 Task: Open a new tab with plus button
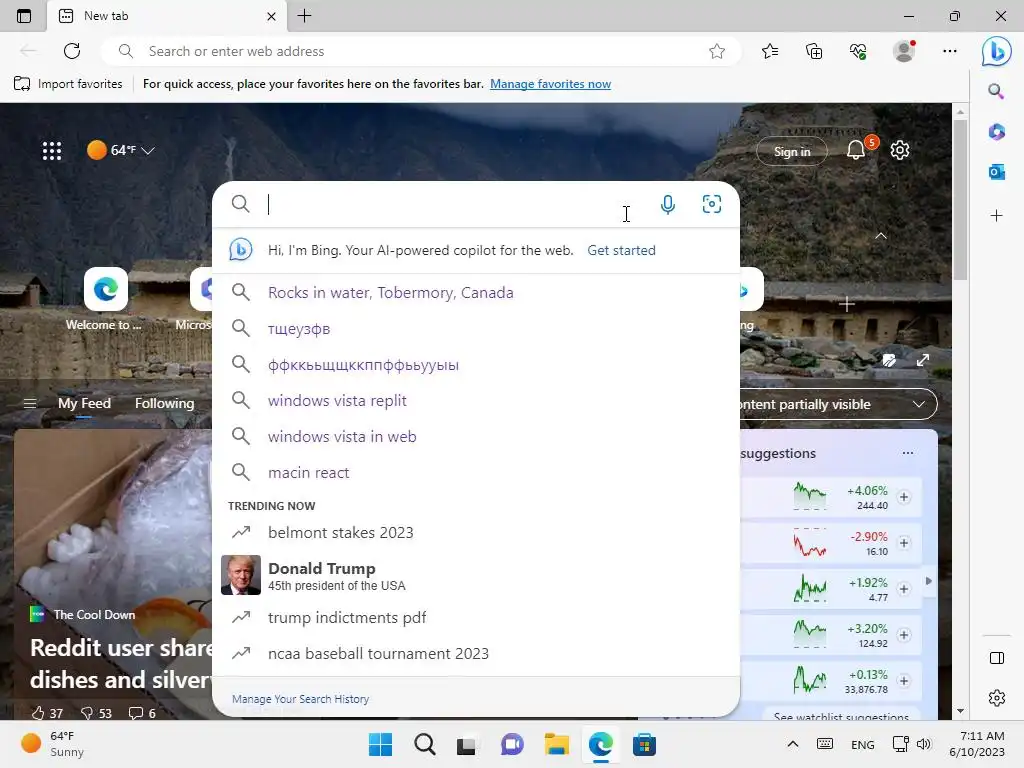[x=304, y=16]
